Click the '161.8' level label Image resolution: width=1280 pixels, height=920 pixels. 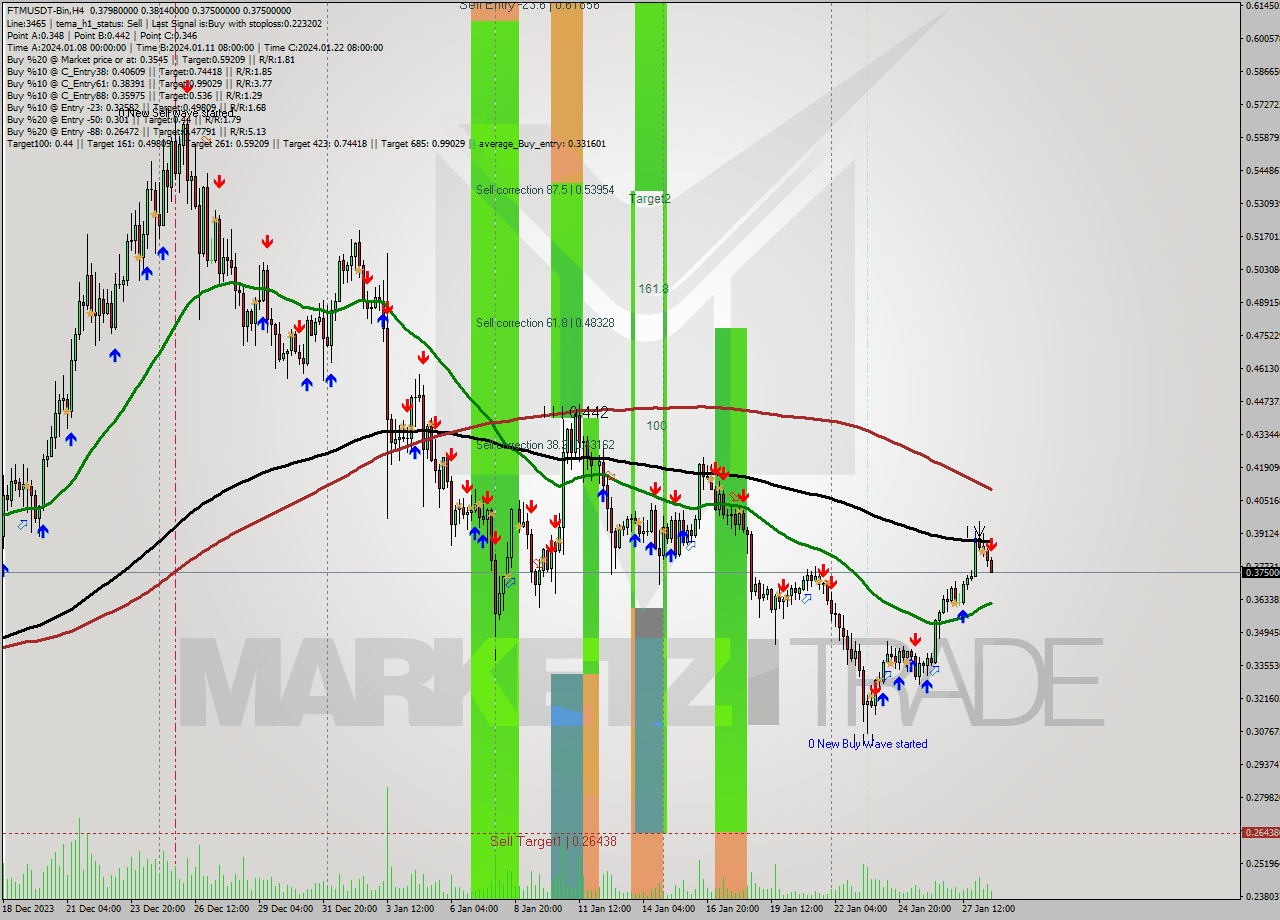pos(653,289)
